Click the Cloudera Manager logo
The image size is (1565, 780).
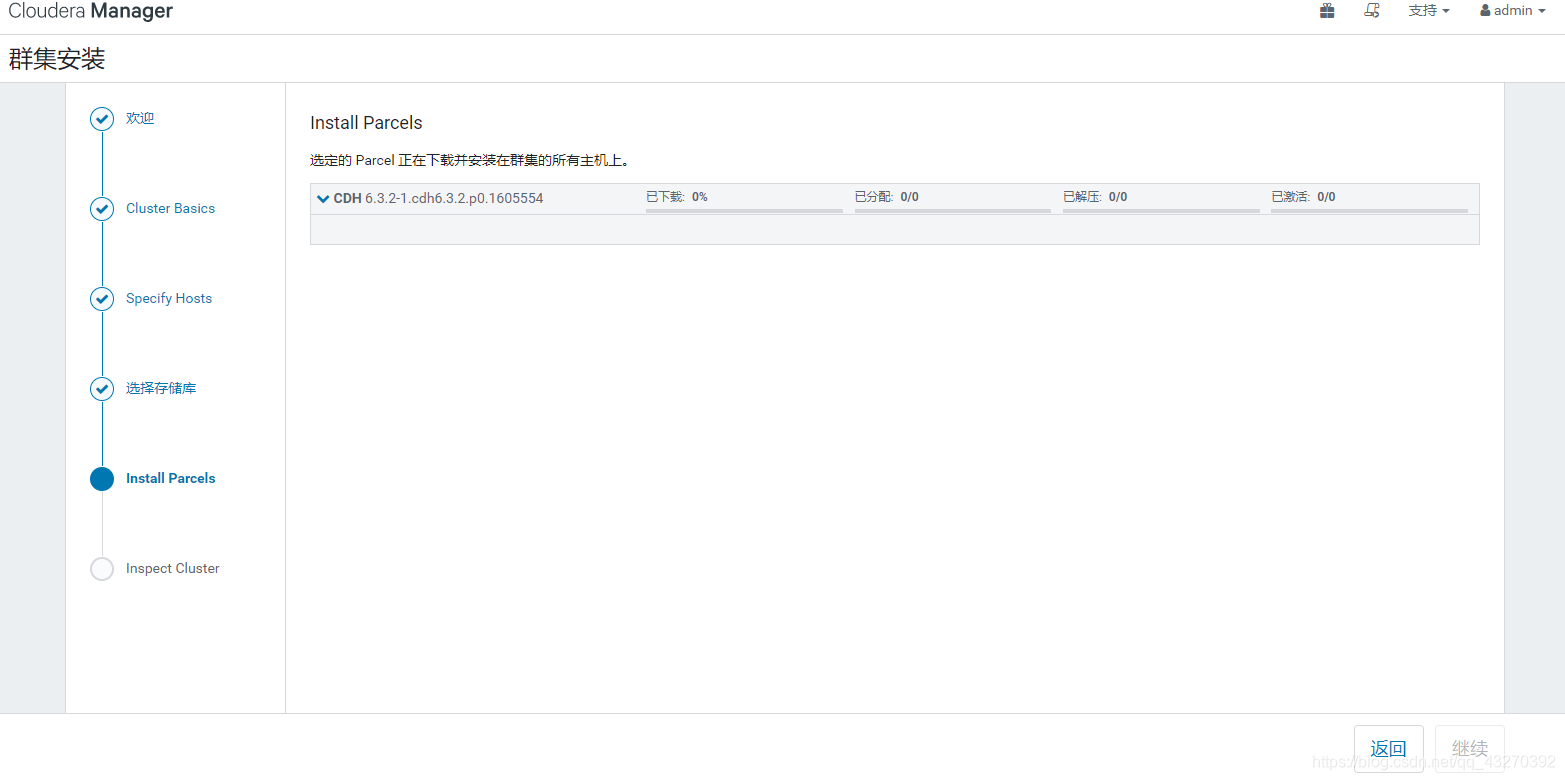point(91,12)
